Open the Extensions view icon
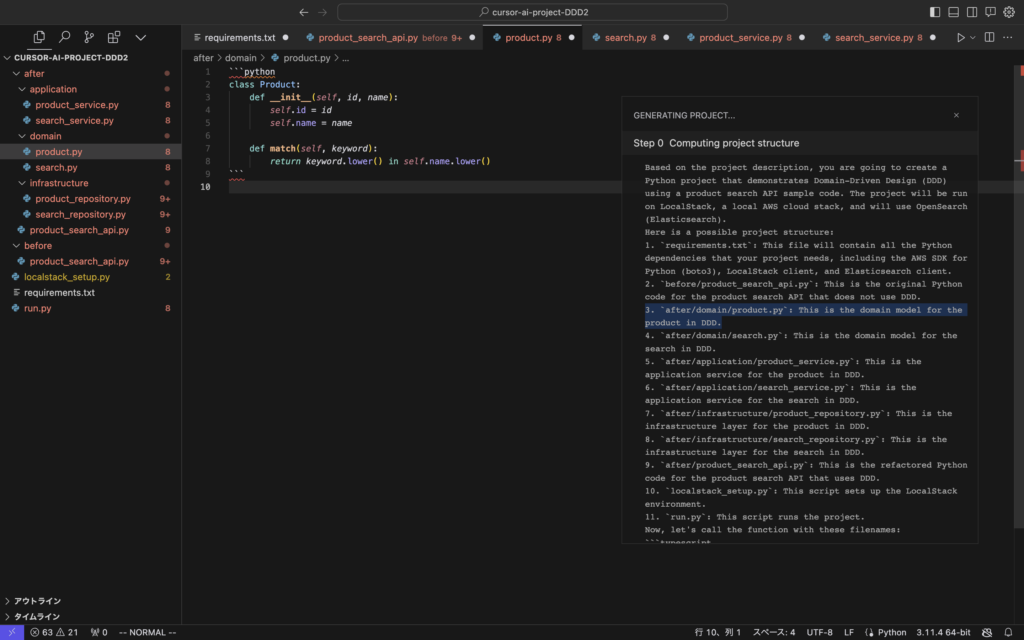 (x=114, y=37)
